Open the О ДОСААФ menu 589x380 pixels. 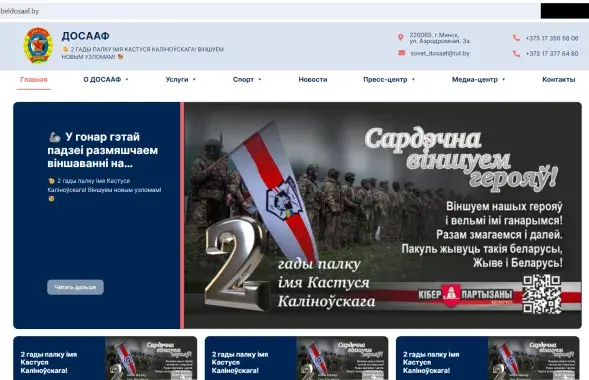click(x=102, y=80)
